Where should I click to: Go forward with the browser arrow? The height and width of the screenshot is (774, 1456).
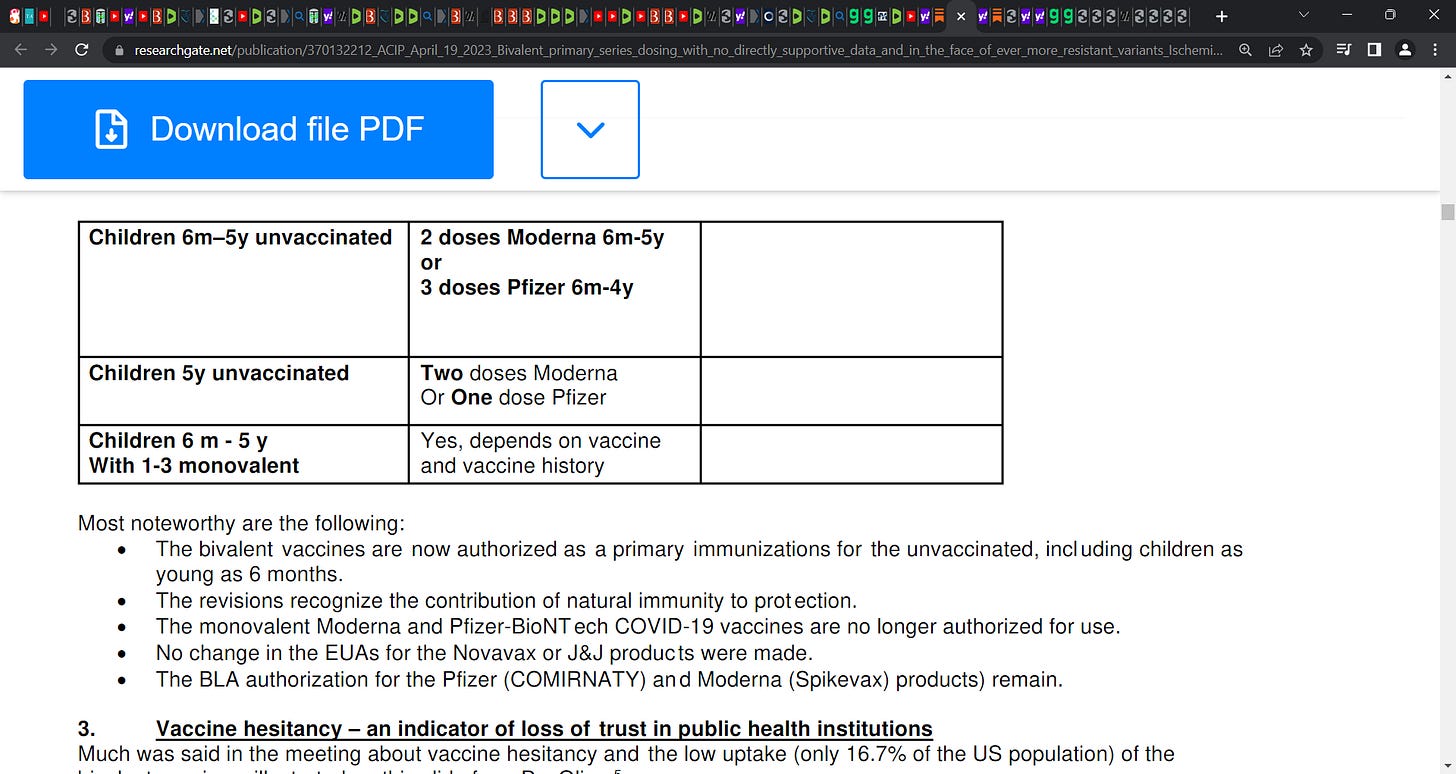click(x=51, y=50)
